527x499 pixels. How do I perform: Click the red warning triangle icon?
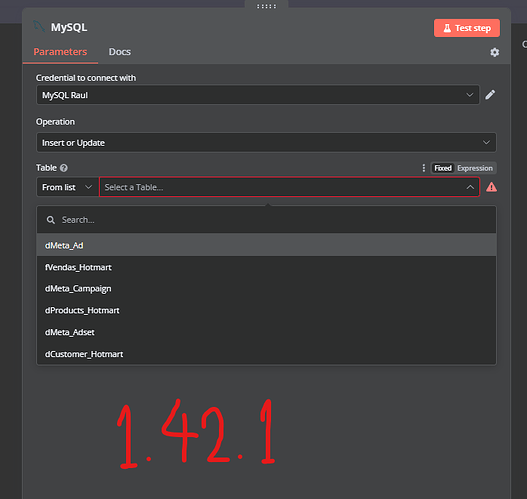pos(491,187)
